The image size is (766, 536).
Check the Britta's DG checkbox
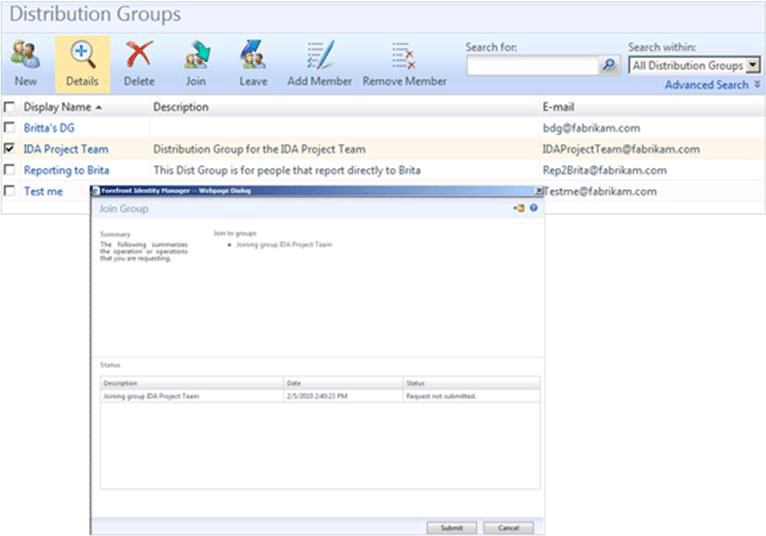(9, 128)
